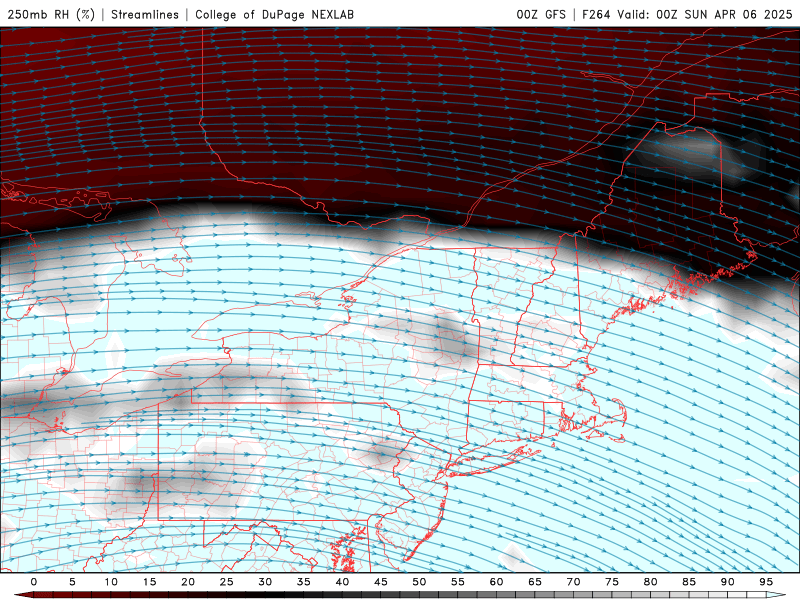Click the '0' colorbar value label

point(34,582)
